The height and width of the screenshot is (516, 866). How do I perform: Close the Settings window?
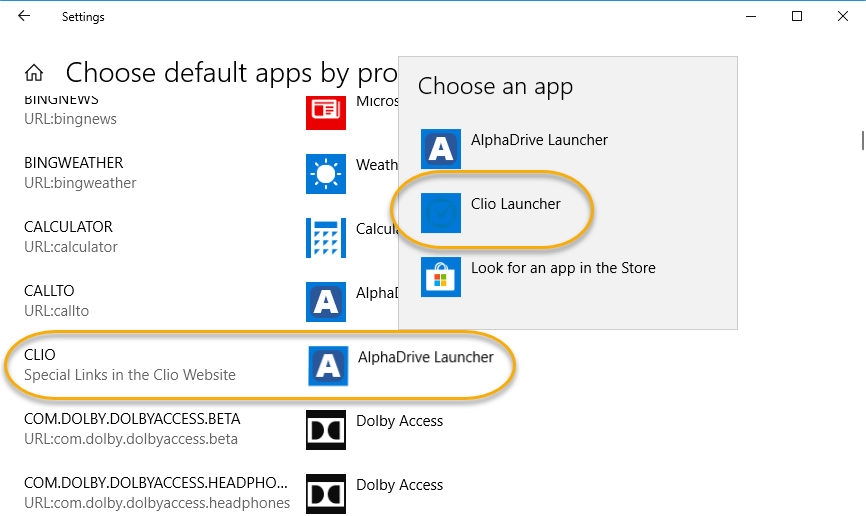click(x=843, y=16)
